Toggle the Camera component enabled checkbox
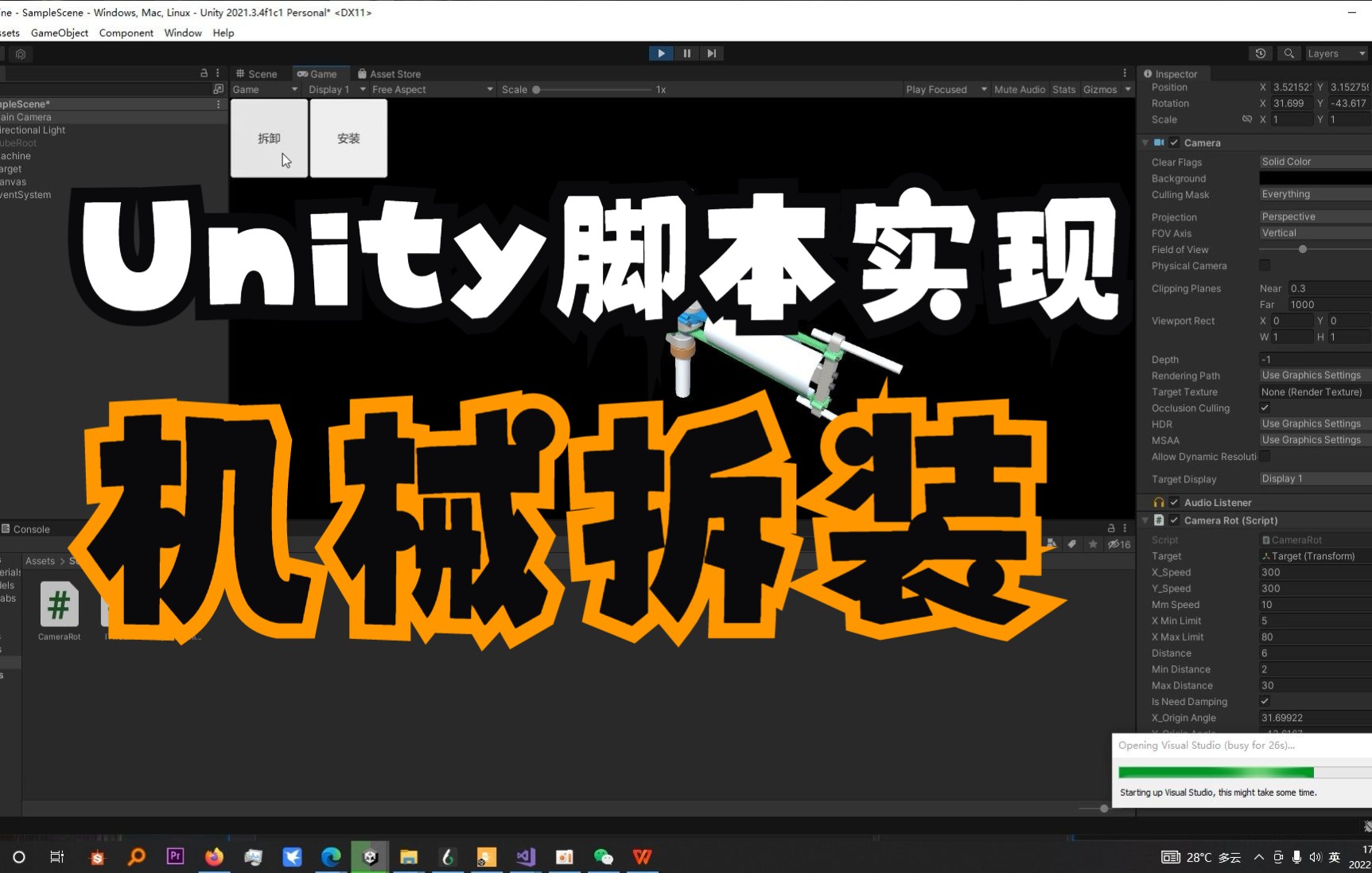 click(1174, 142)
